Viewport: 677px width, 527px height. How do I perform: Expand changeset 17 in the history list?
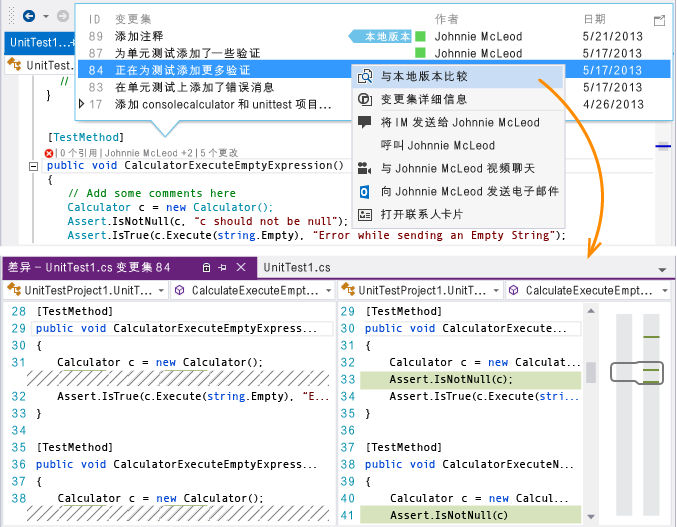81,104
